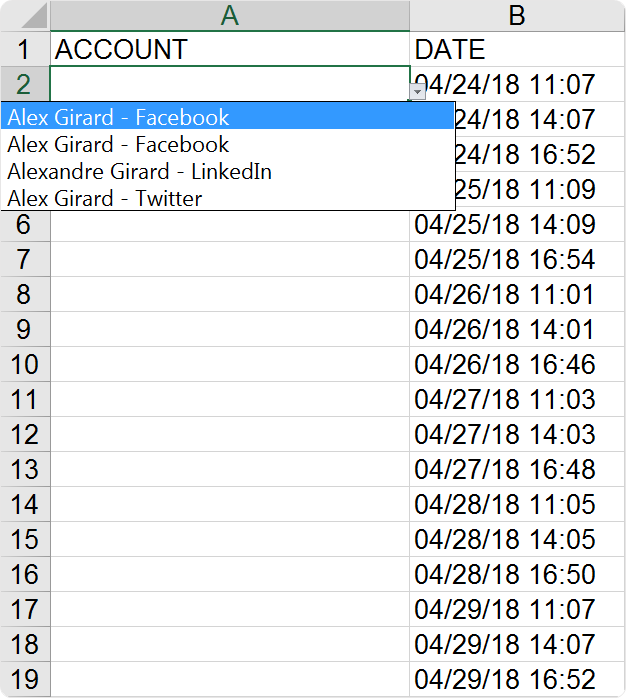This screenshot has height=698, width=626.
Task: Select Alexandre Girard - LinkedIn from the list
Action: point(228,171)
